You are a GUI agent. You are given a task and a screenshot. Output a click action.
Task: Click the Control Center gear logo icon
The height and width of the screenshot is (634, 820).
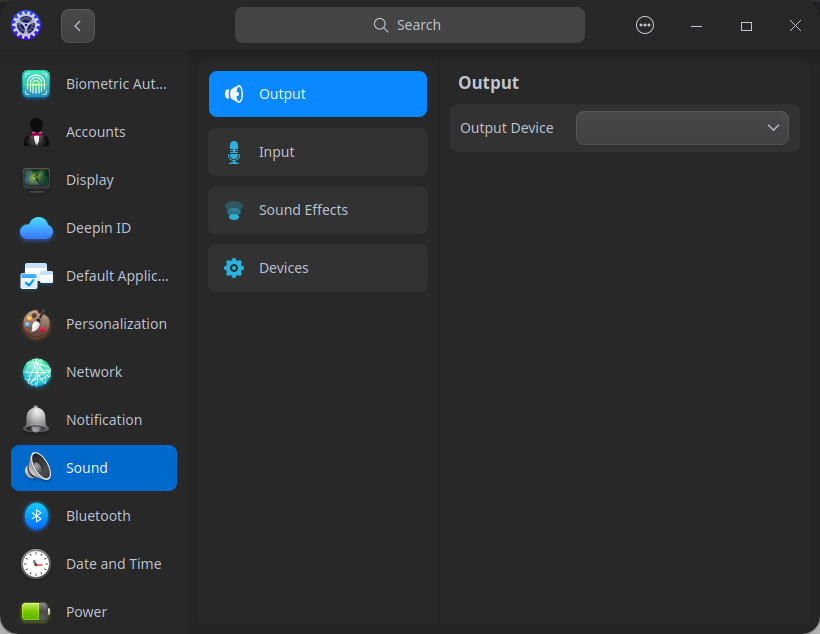pos(26,25)
